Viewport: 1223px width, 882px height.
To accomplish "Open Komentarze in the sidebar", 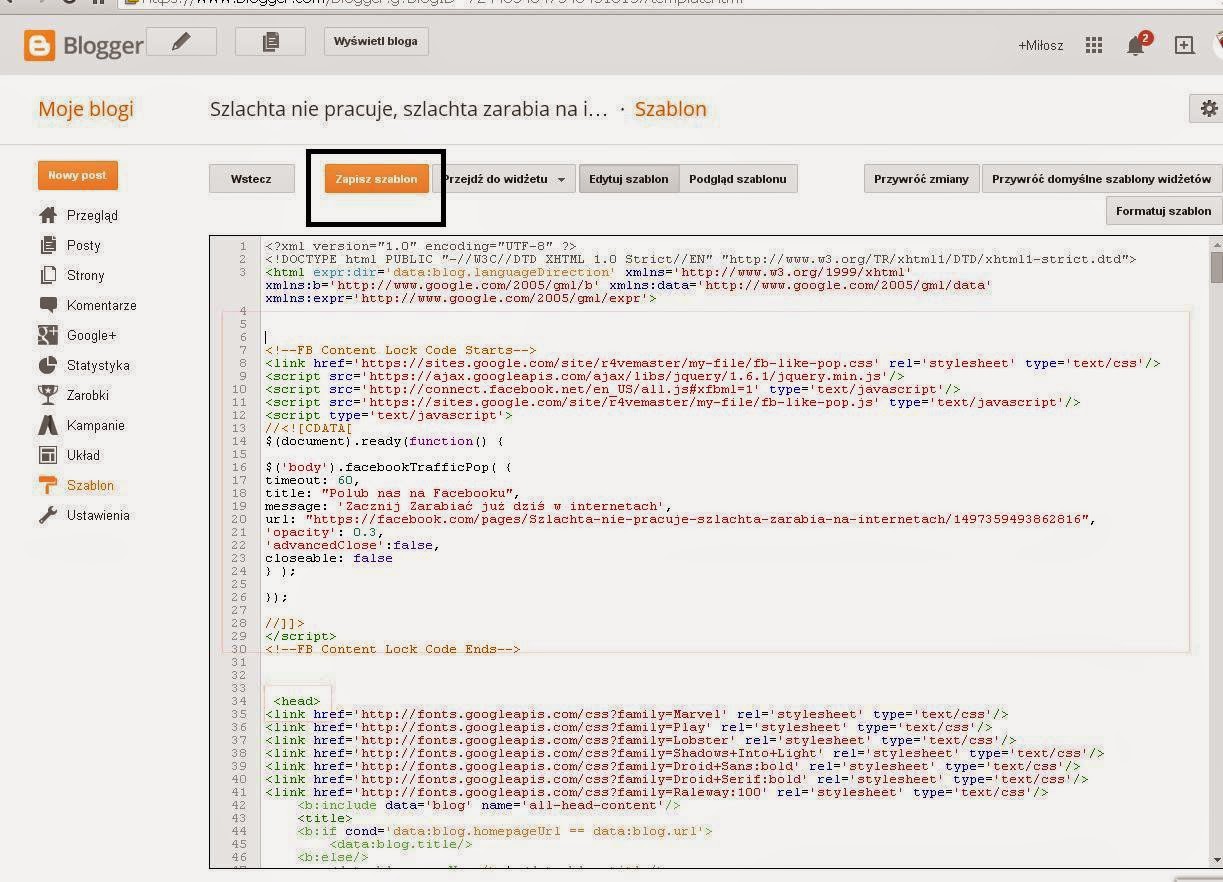I will pos(101,305).
